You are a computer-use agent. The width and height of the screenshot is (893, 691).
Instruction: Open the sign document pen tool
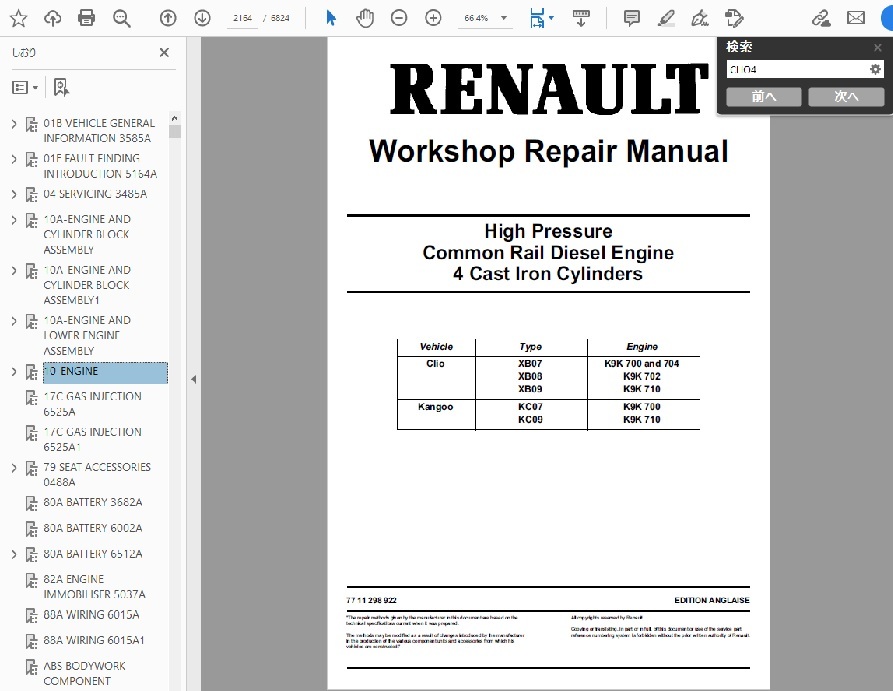coord(700,18)
